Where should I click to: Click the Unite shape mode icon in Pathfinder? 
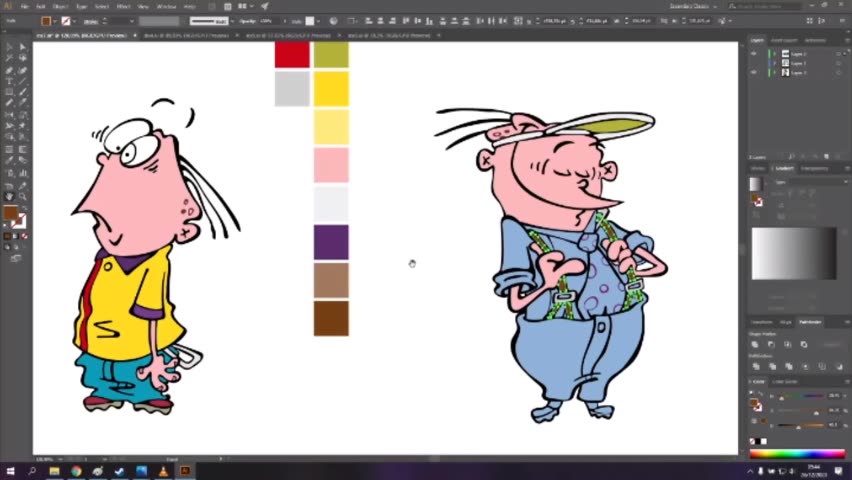point(755,345)
